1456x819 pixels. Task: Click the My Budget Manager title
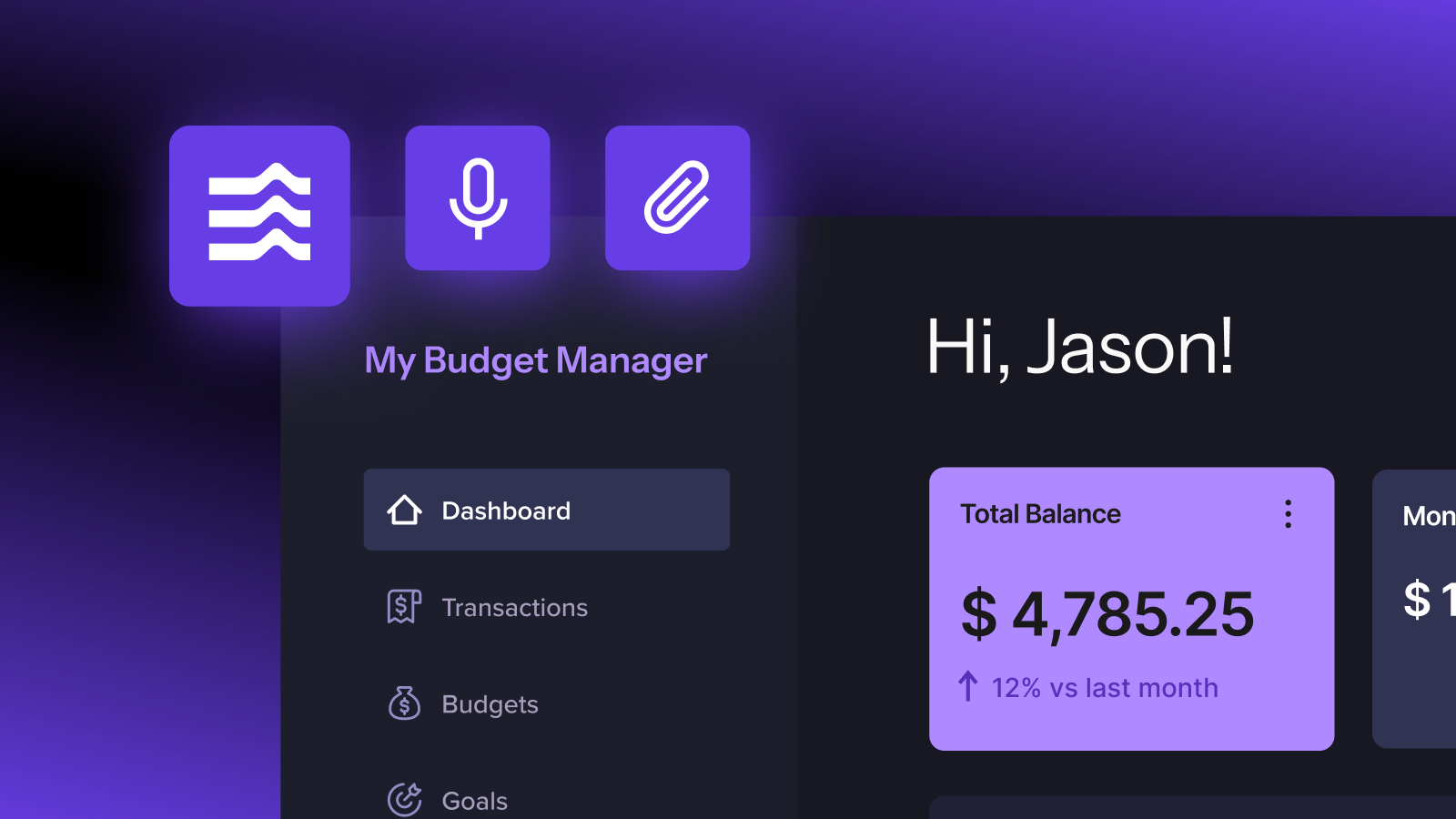[x=535, y=360]
